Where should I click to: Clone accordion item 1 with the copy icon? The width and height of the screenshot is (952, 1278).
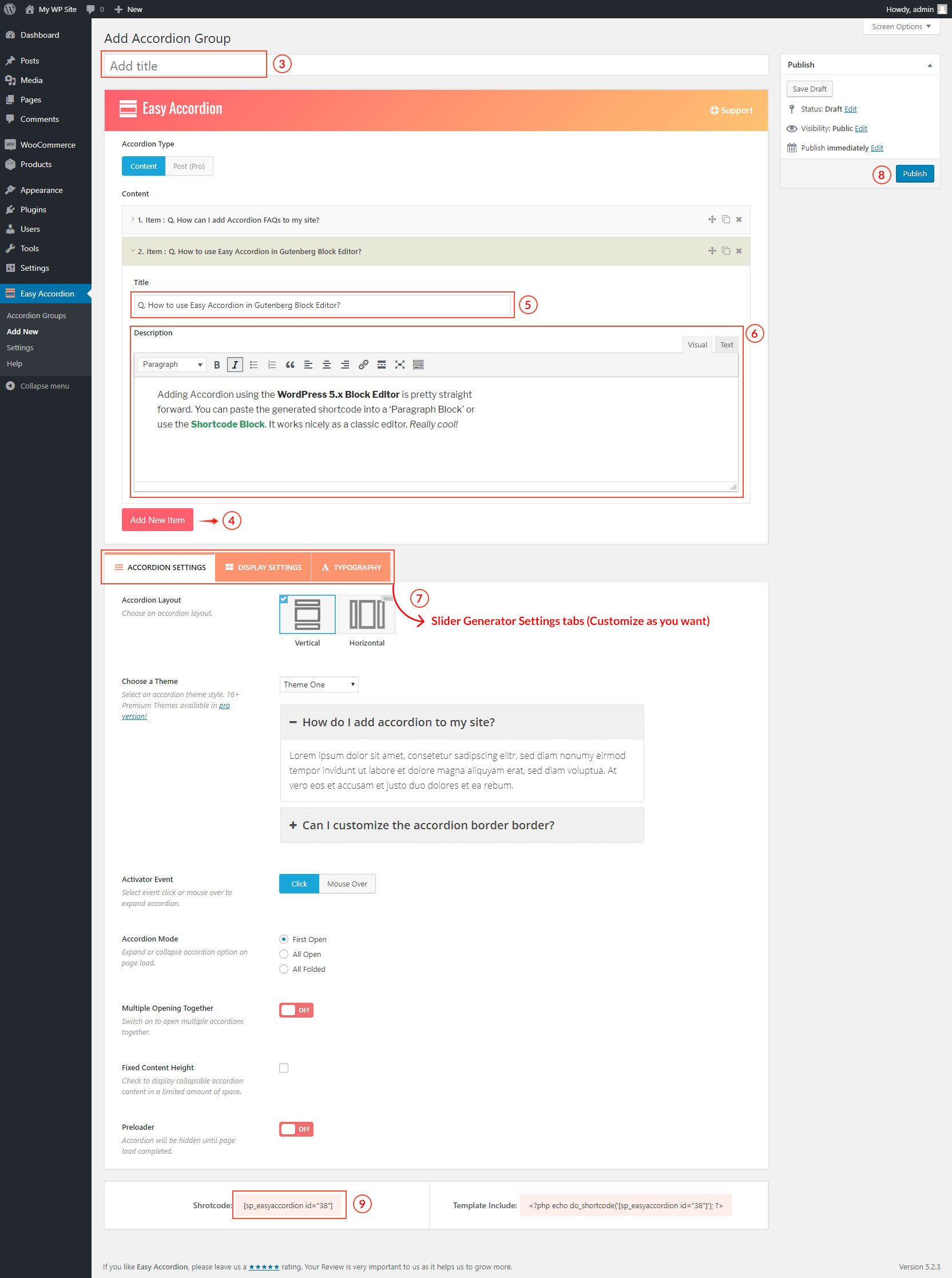pyautogui.click(x=726, y=220)
